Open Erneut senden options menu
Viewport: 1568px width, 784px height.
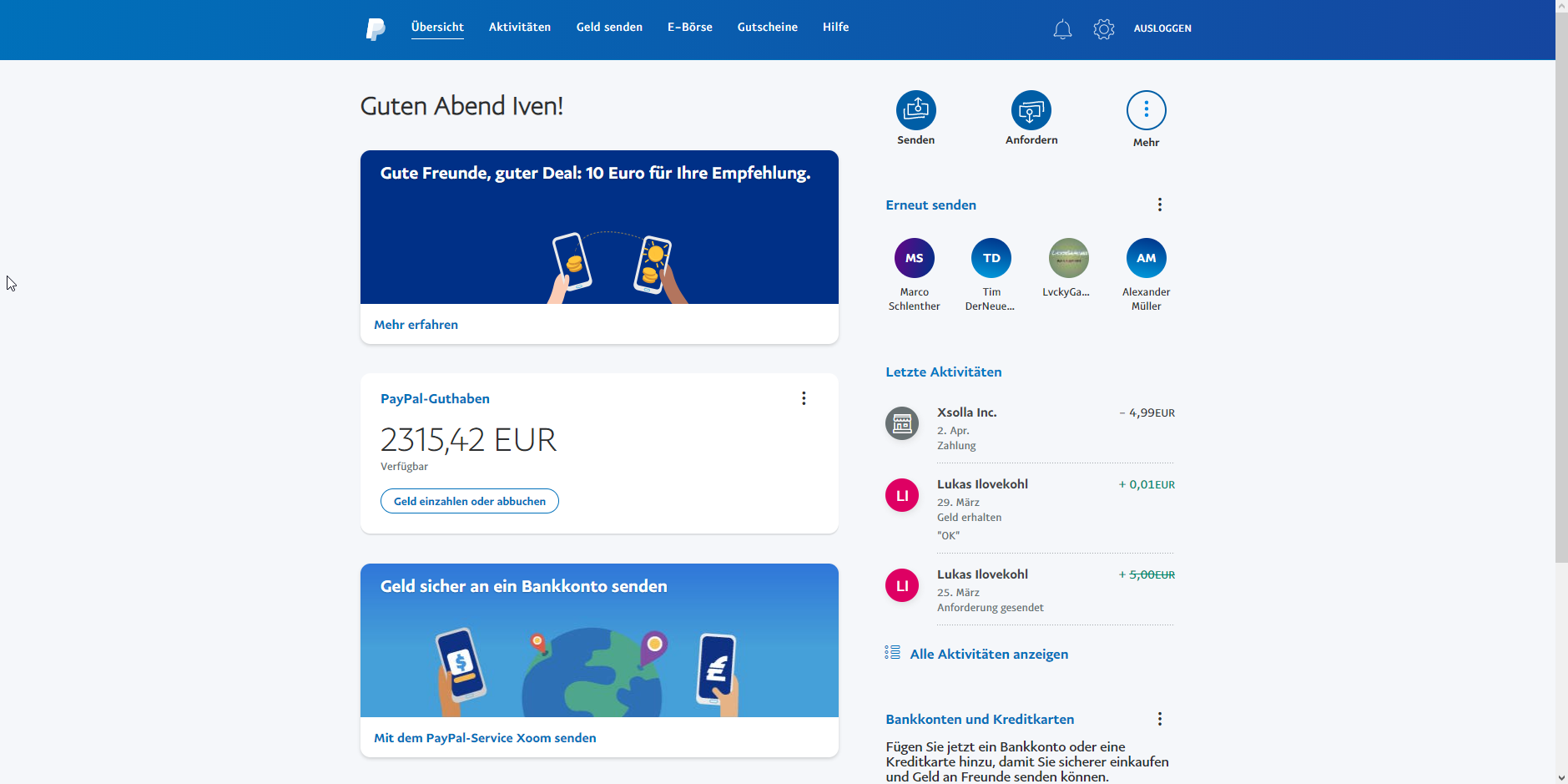[x=1159, y=205]
